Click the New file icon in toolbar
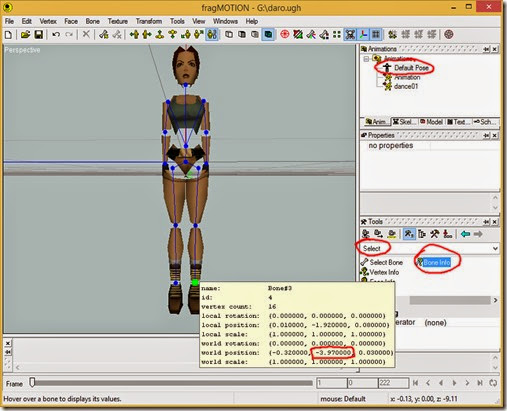The image size is (507, 411). pyautogui.click(x=8, y=35)
